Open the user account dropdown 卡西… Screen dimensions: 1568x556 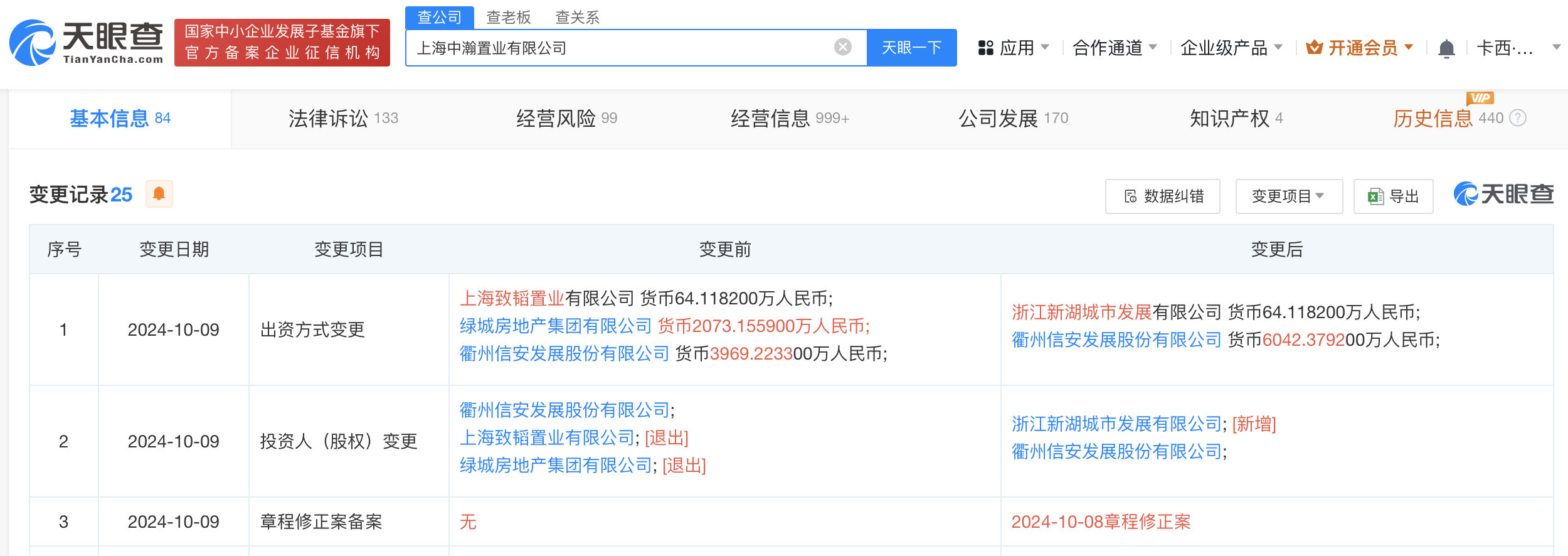1518,48
